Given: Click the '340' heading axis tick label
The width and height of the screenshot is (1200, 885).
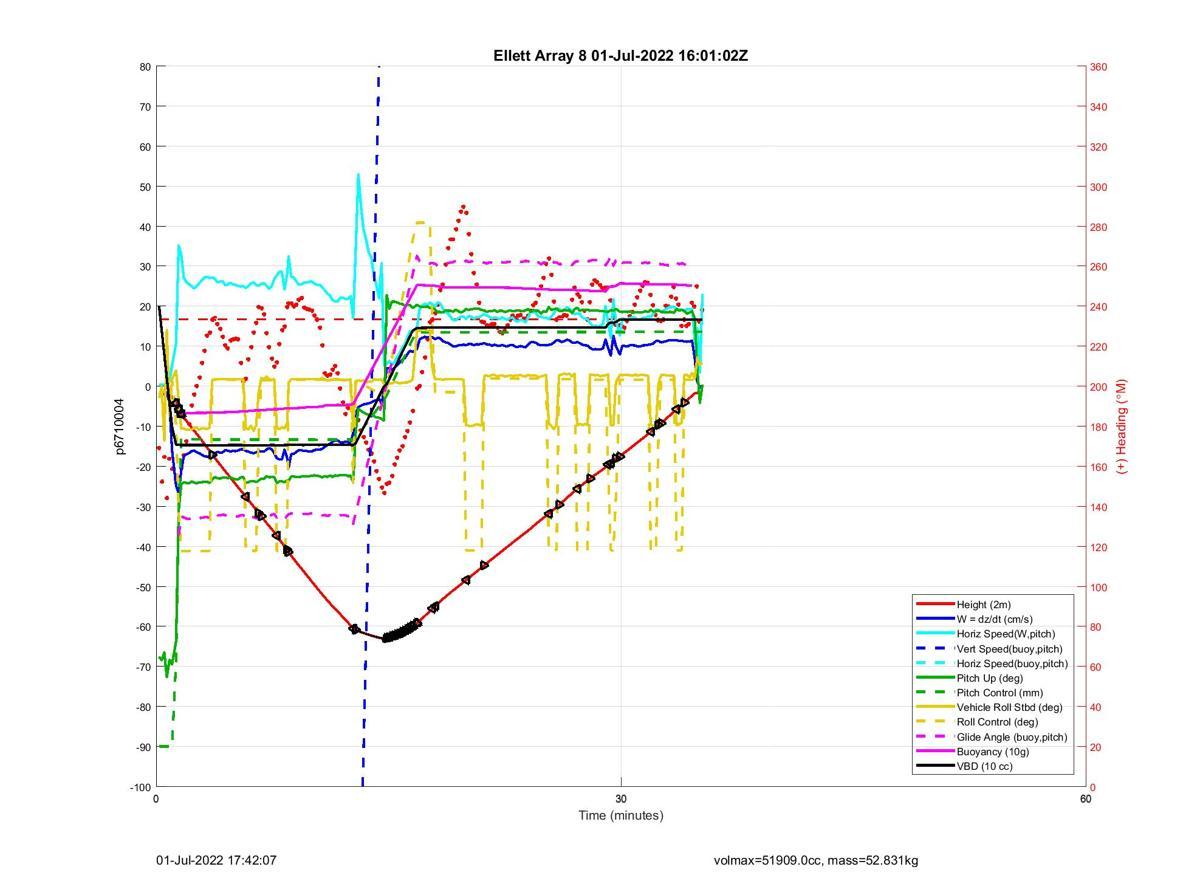Looking at the screenshot, I should click(1098, 107).
